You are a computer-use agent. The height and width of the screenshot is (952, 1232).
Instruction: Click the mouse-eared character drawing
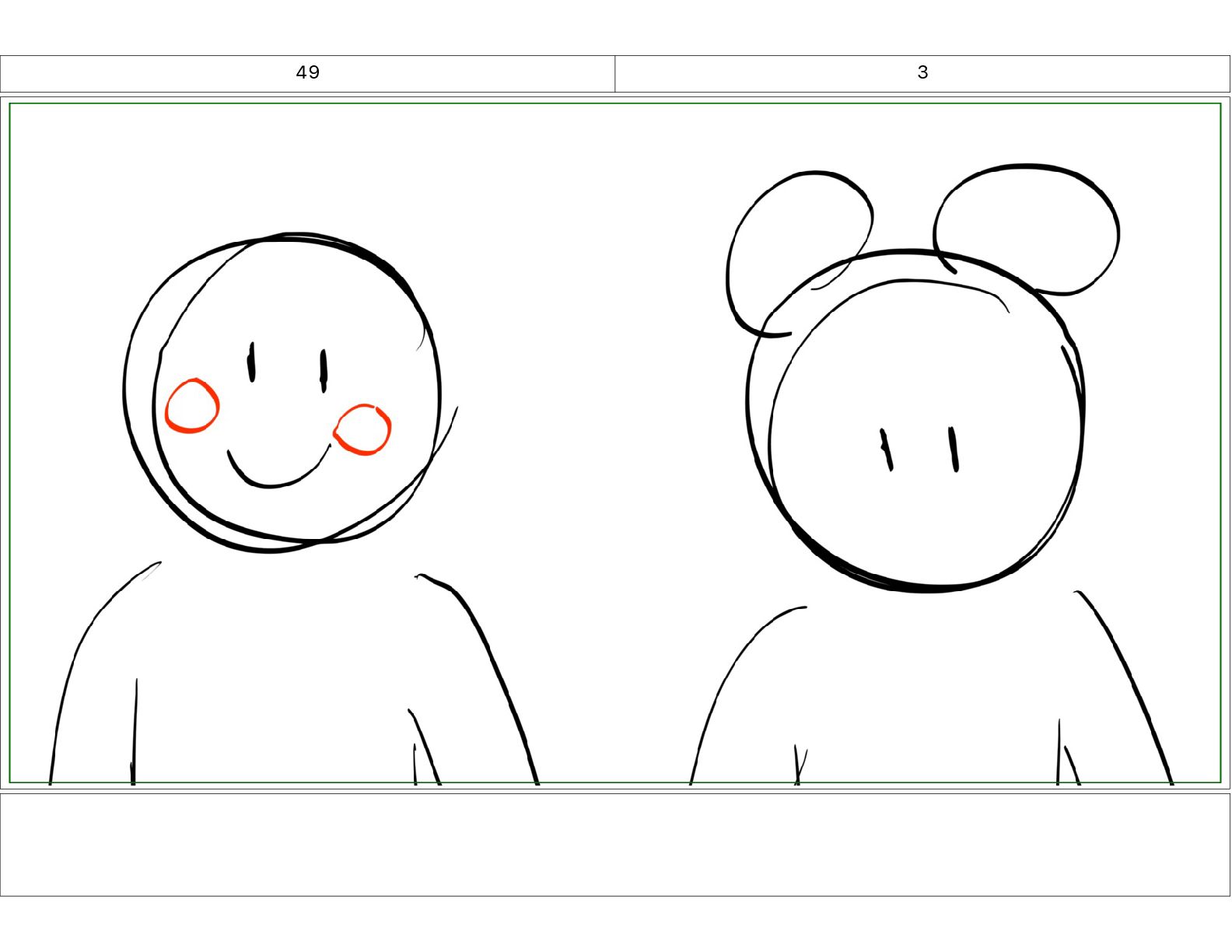(x=931, y=474)
